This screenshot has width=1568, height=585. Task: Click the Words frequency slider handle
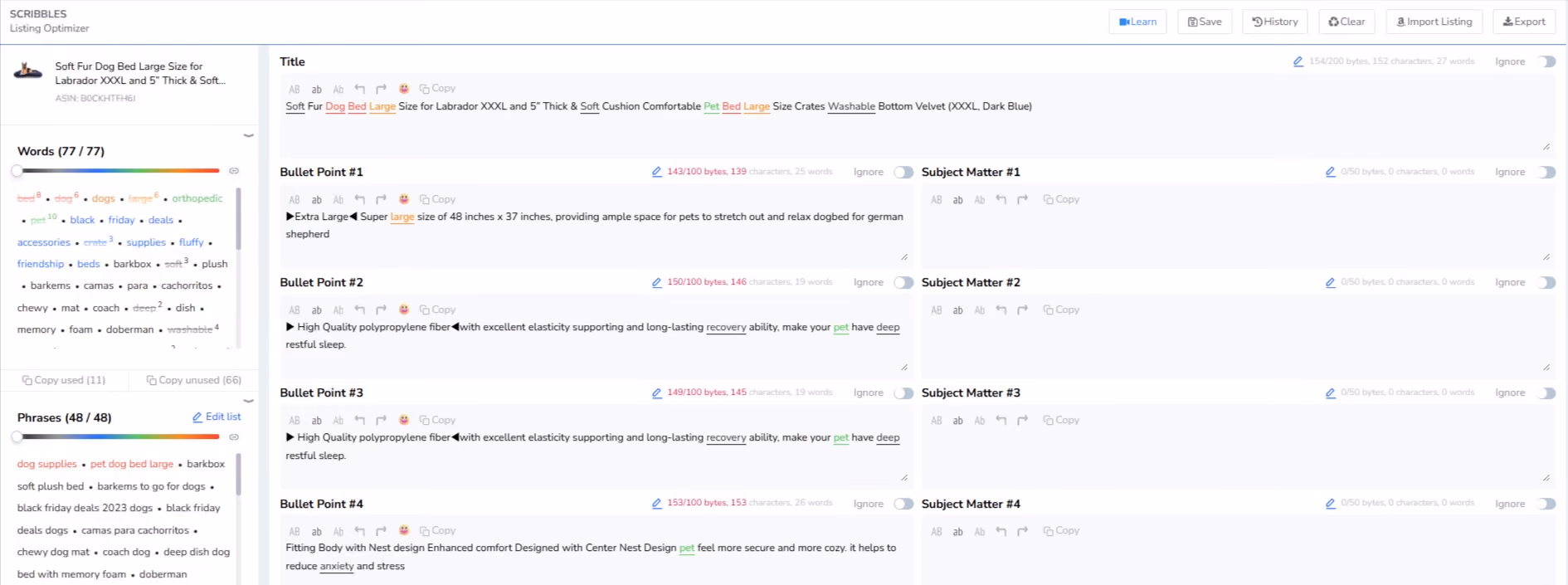(17, 171)
